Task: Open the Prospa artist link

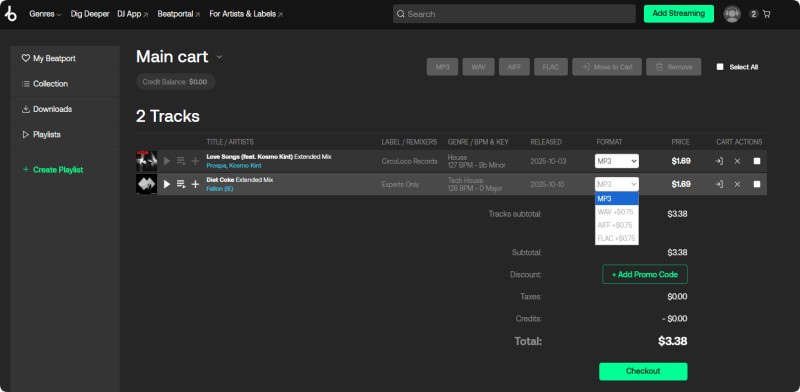Action: 216,166
